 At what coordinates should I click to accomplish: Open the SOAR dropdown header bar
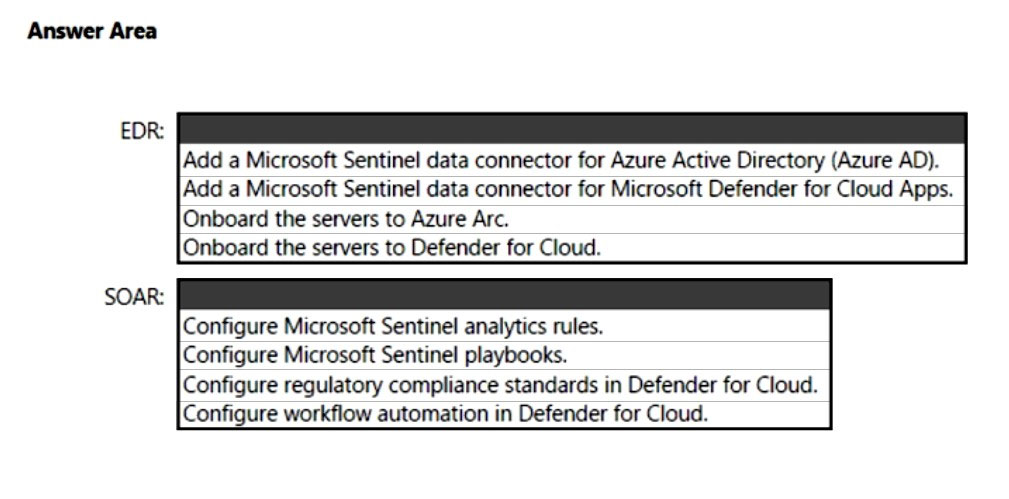[504, 296]
